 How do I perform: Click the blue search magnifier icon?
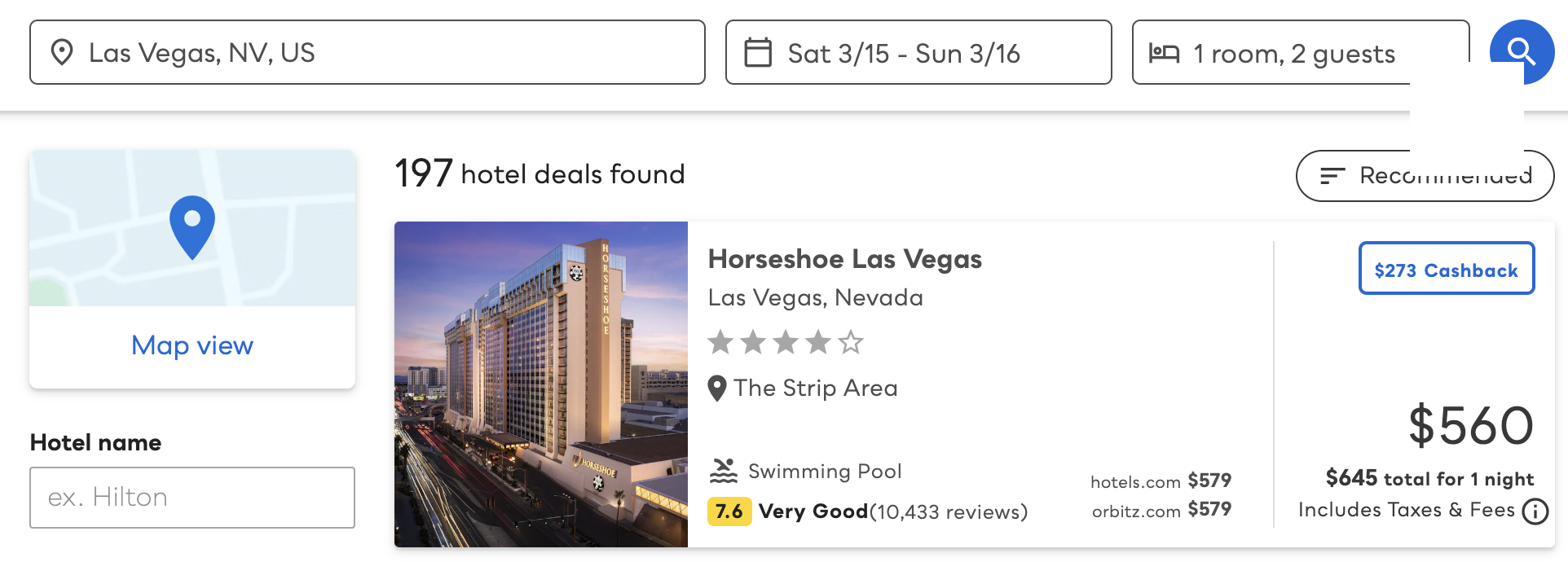[1521, 51]
